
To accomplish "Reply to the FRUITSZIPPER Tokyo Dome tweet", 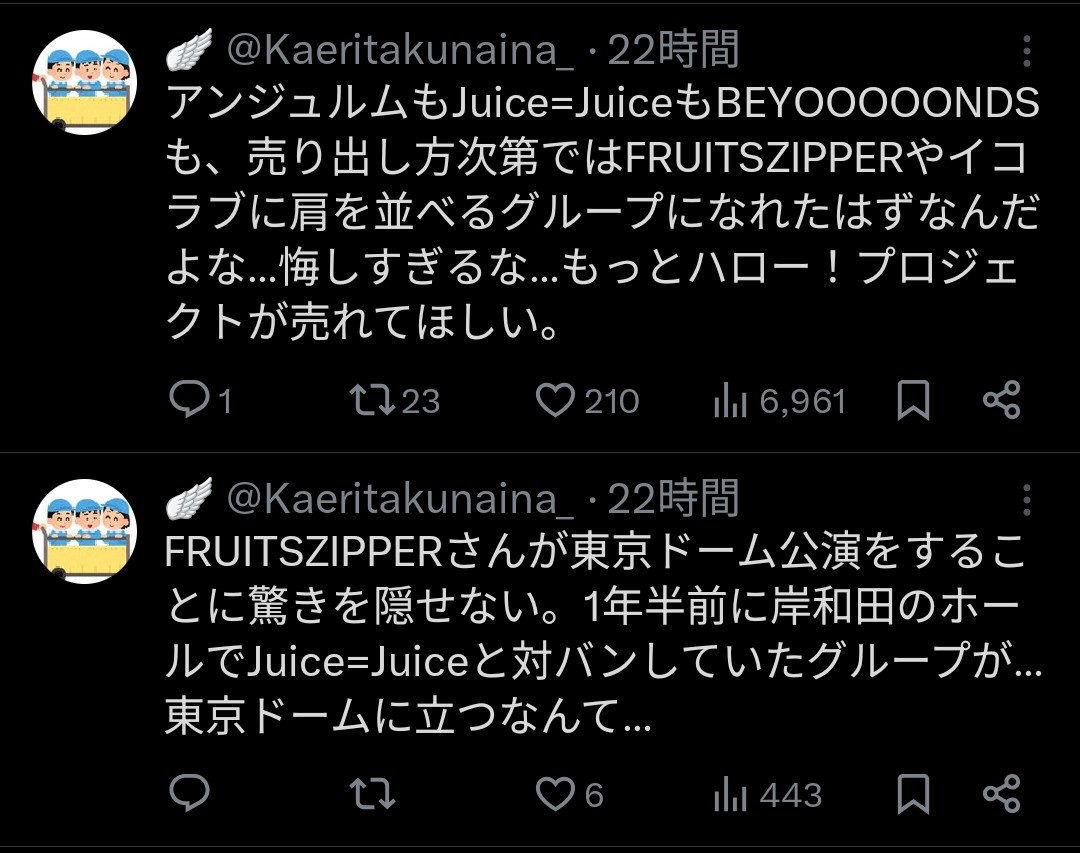I will (189, 795).
